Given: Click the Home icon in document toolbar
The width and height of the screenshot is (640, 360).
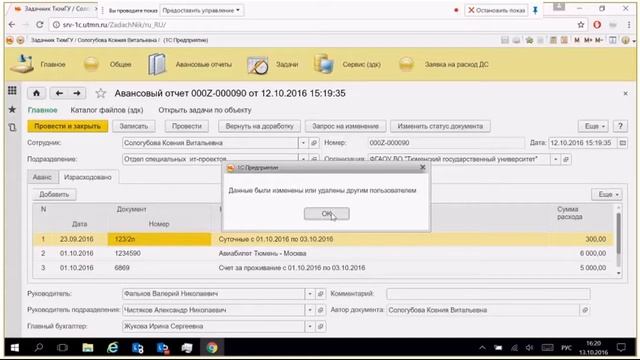Looking at the screenshot, I should point(36,93).
